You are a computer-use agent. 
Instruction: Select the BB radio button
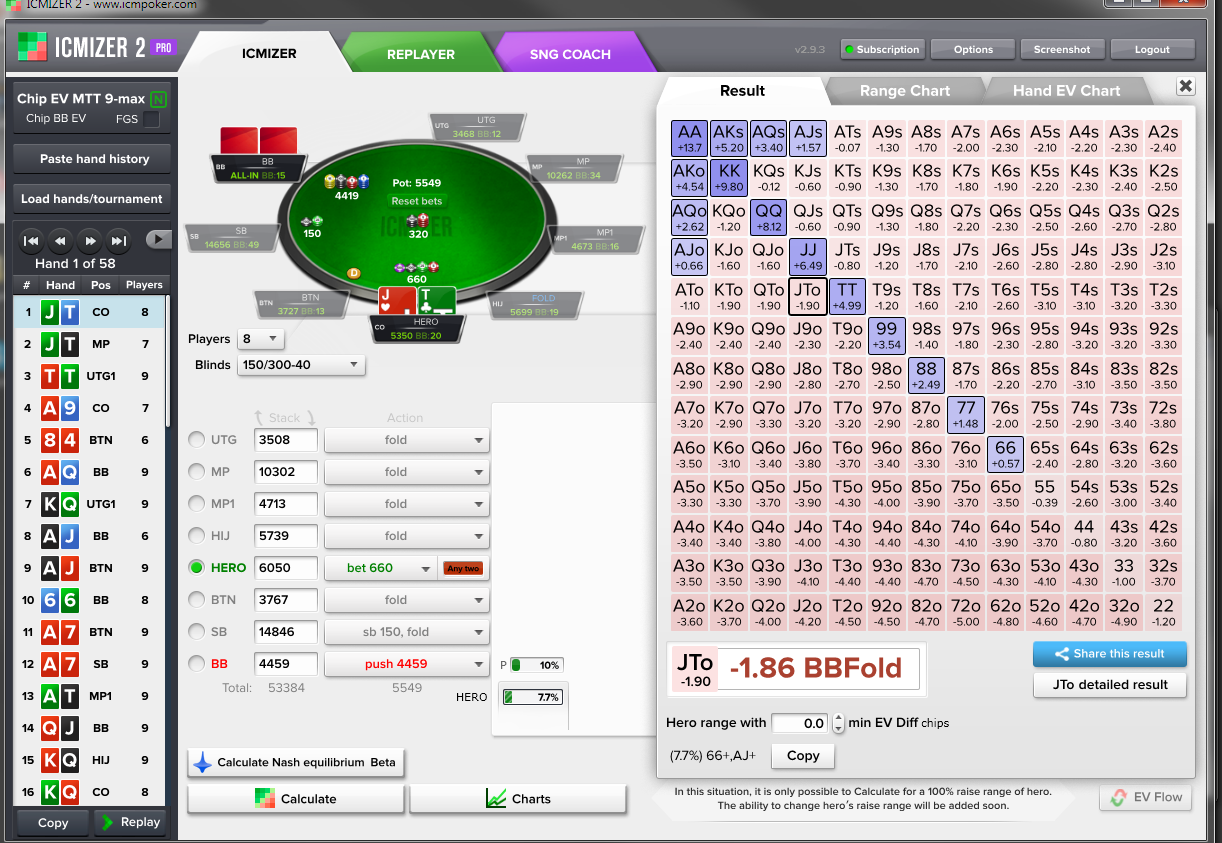197,664
